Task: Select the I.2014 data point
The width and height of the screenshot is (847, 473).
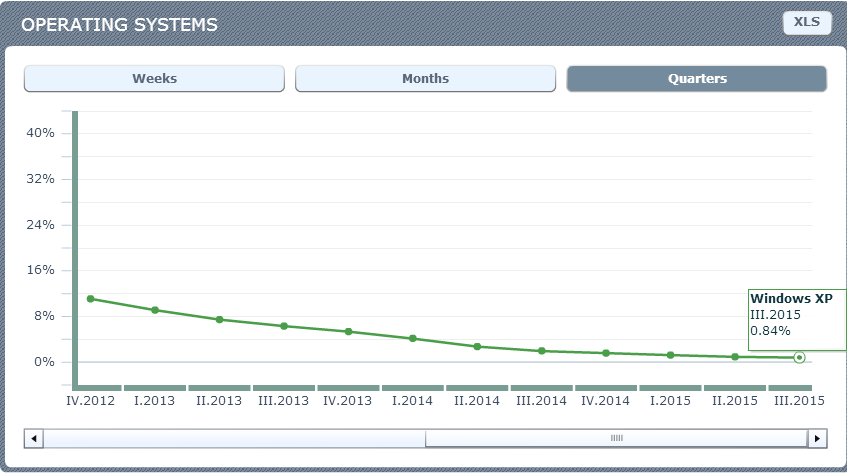Action: point(412,338)
